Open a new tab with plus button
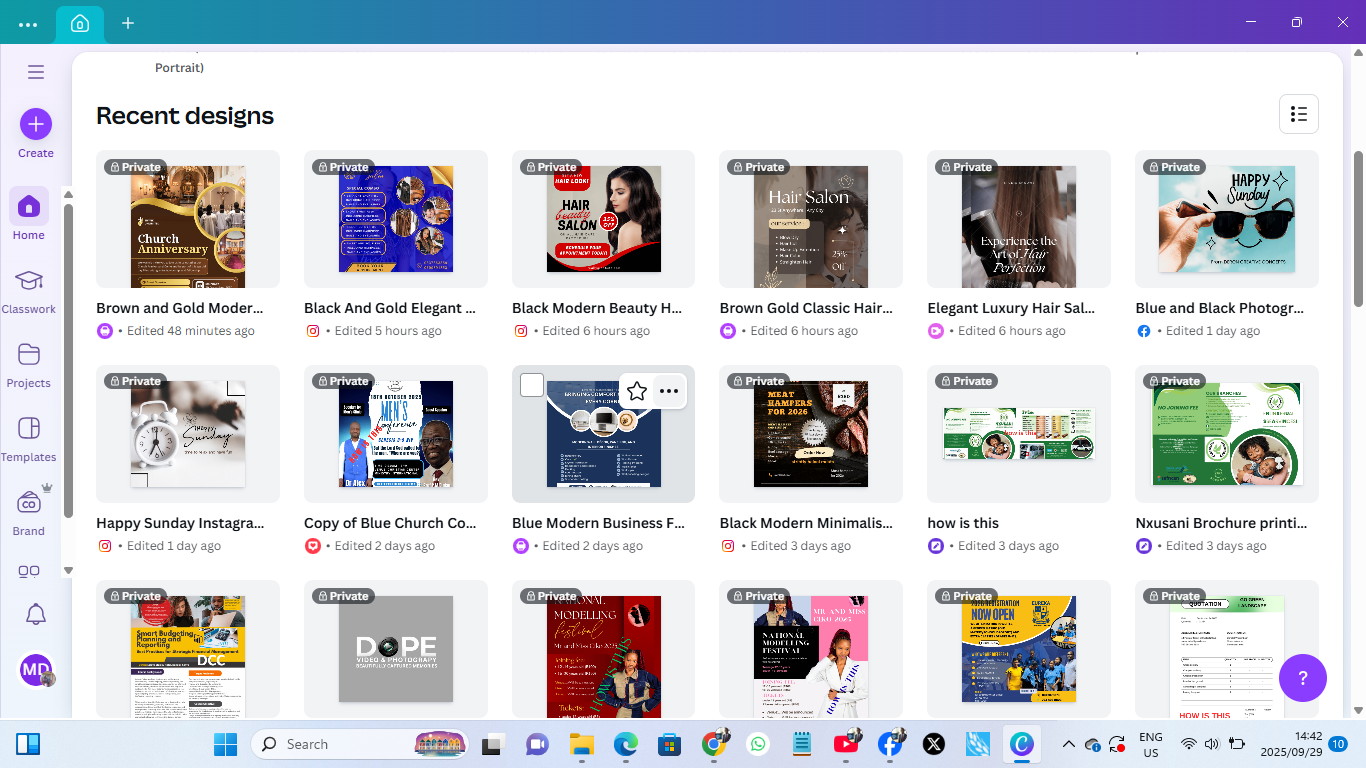The width and height of the screenshot is (1366, 768). (x=128, y=23)
